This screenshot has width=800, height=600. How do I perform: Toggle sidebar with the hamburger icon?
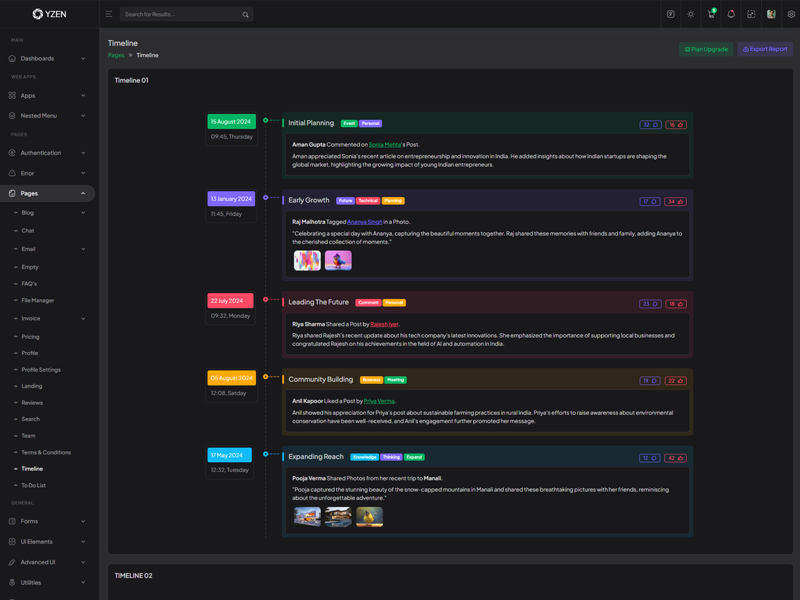click(109, 14)
